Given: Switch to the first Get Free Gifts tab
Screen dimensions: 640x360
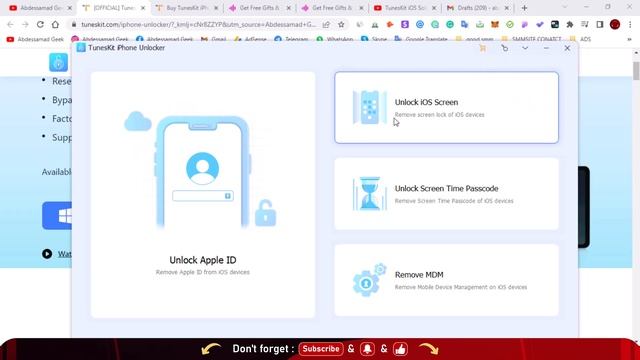Looking at the screenshot, I should tap(260, 8).
